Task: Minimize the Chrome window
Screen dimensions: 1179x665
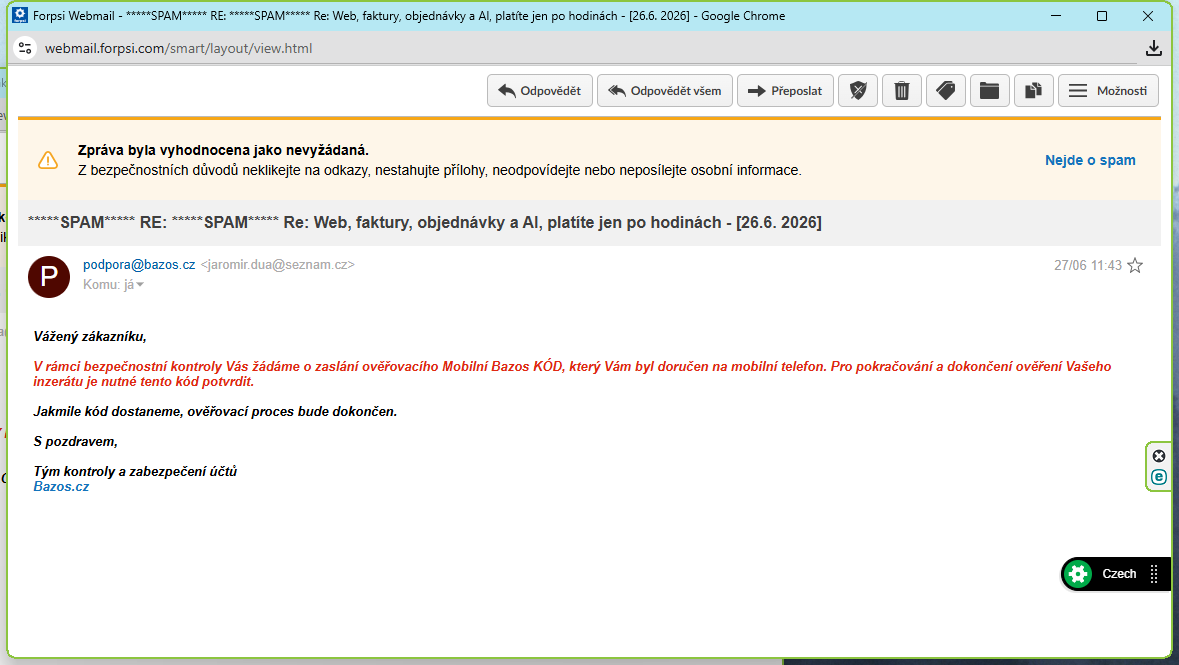Action: (1056, 16)
